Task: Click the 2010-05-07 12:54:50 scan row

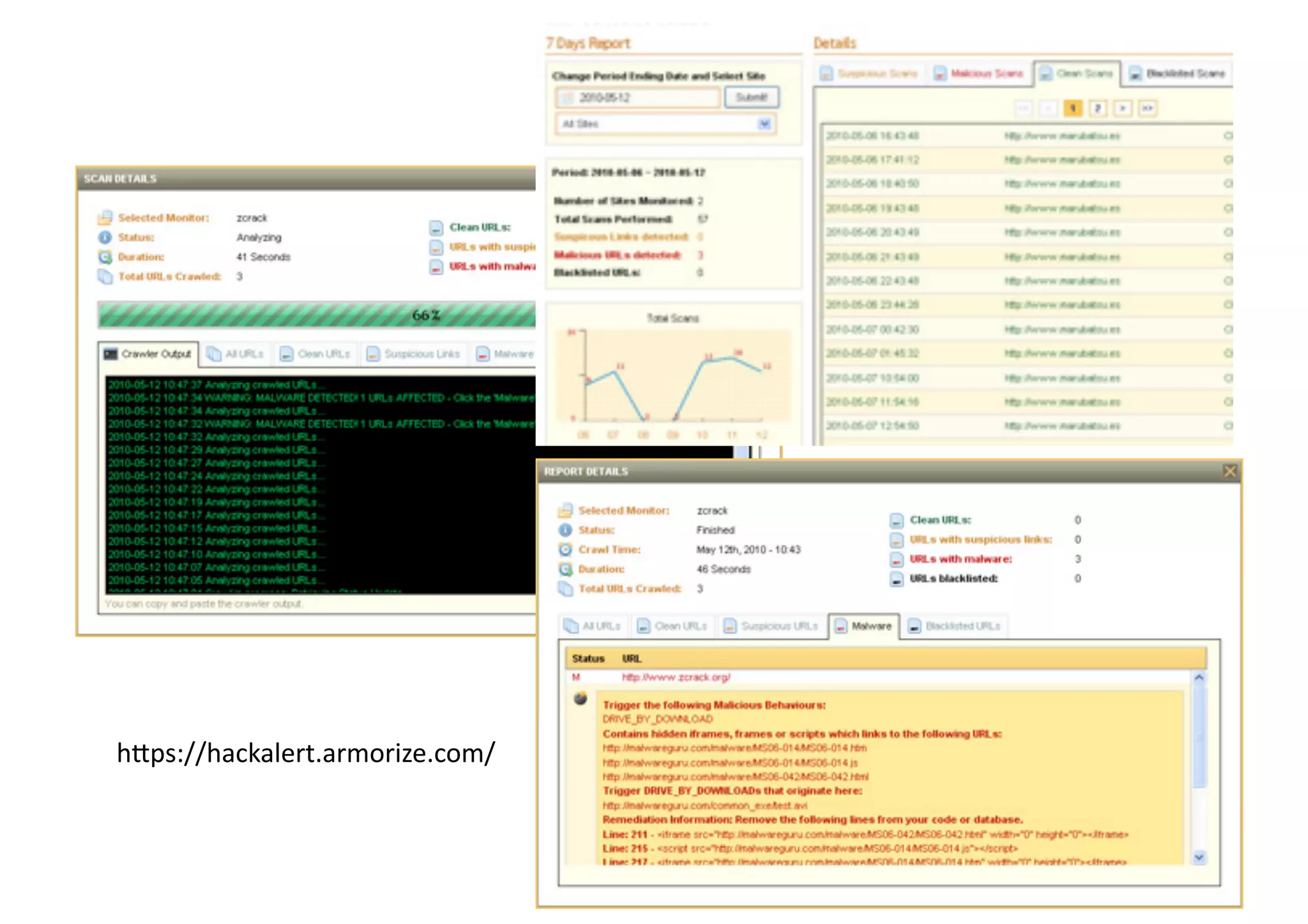Action: (1028, 426)
